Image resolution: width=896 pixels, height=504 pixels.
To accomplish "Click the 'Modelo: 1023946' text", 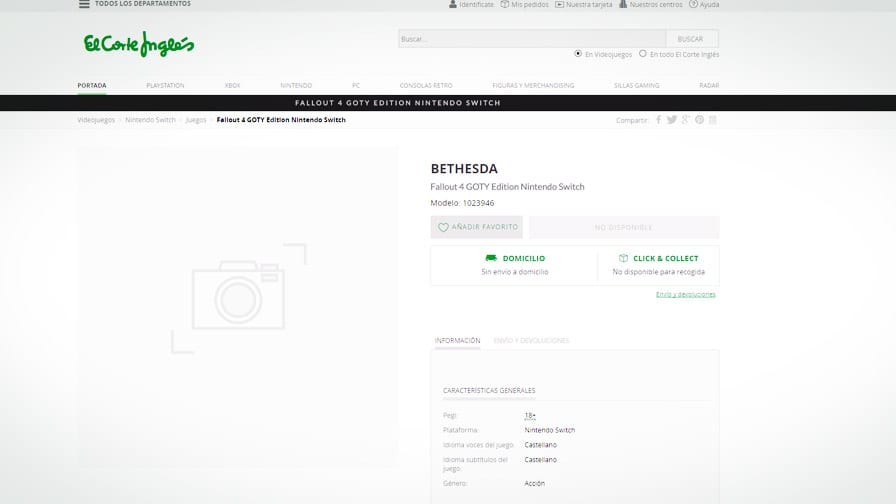I will (x=462, y=203).
